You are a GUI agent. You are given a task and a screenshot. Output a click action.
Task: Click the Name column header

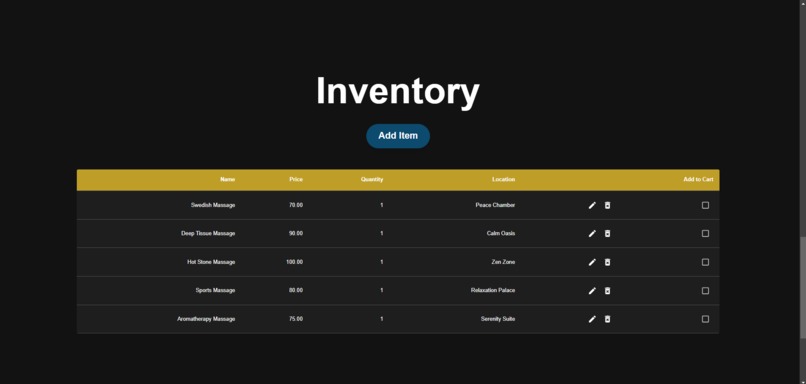tap(227, 179)
